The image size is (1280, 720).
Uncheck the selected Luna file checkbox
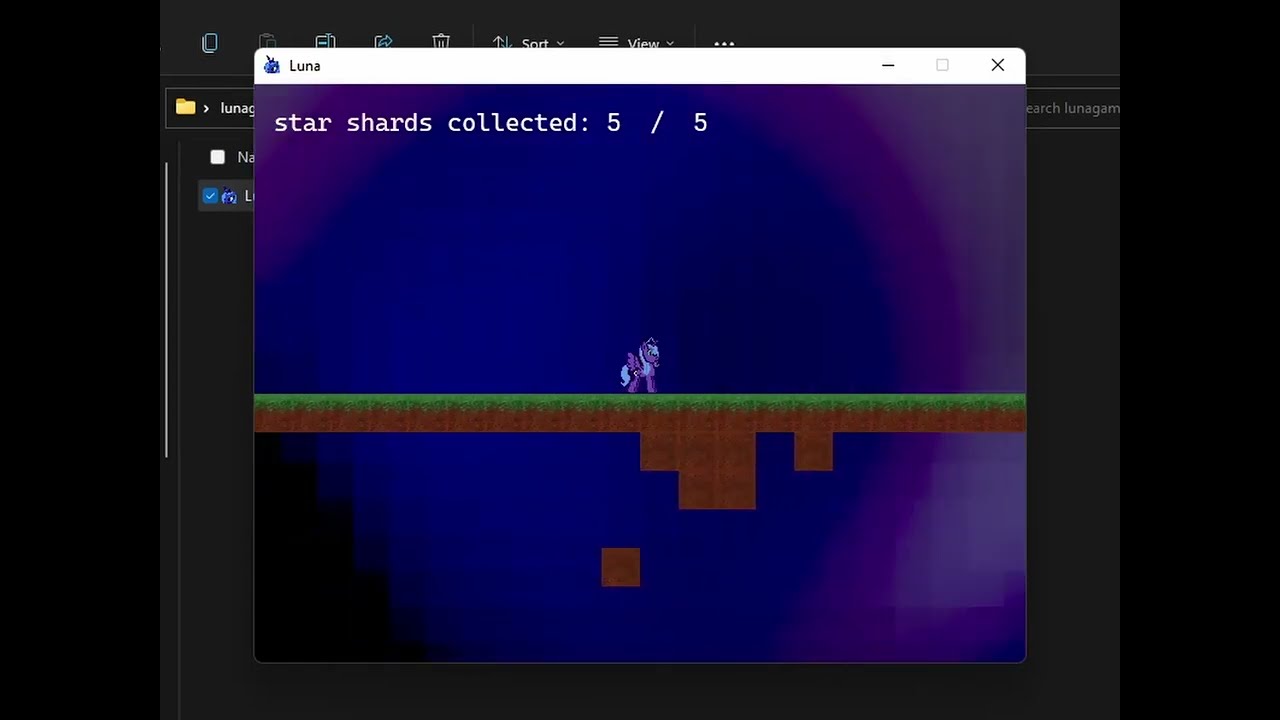[x=210, y=196]
